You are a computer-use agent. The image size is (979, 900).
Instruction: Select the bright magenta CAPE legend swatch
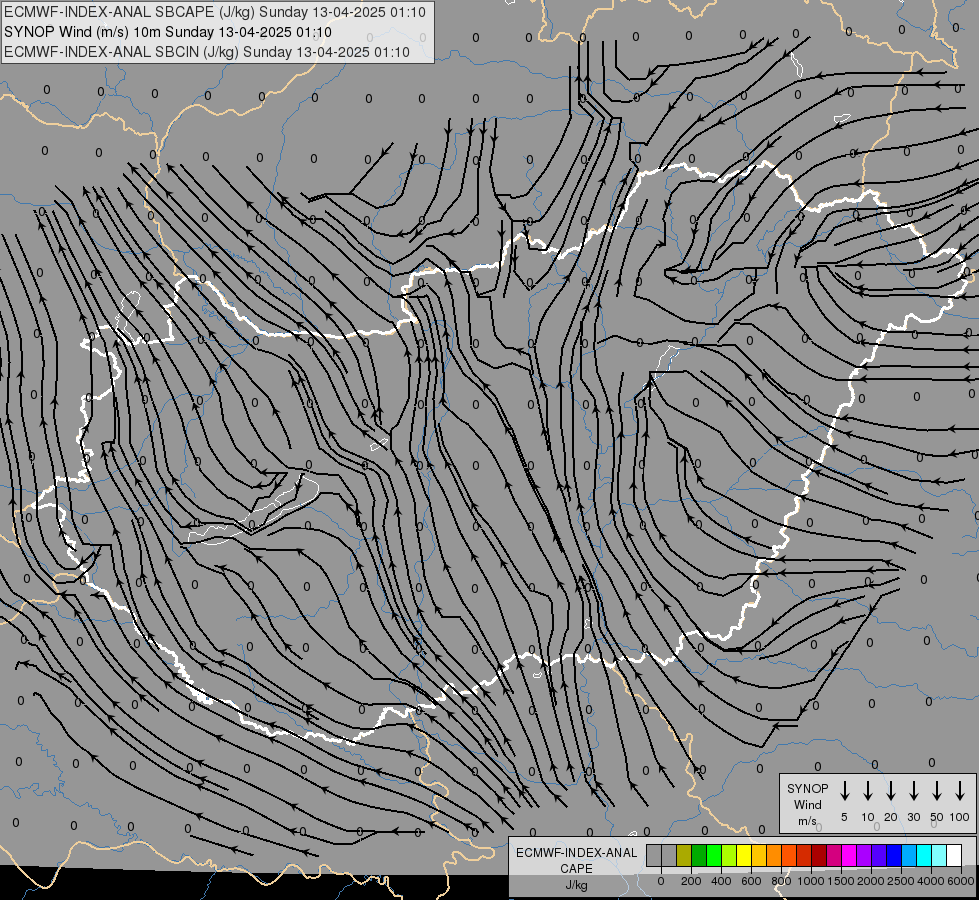point(849,855)
